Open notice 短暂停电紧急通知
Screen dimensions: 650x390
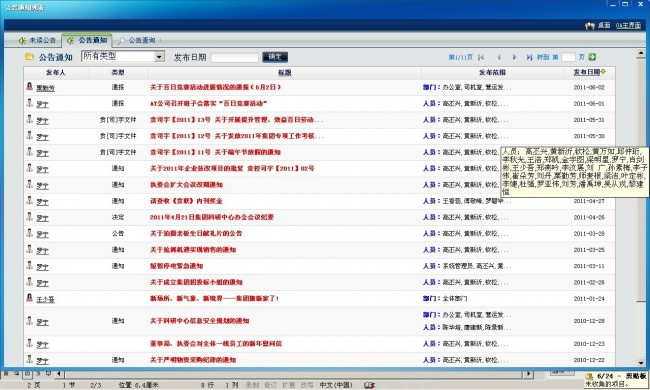[176, 266]
